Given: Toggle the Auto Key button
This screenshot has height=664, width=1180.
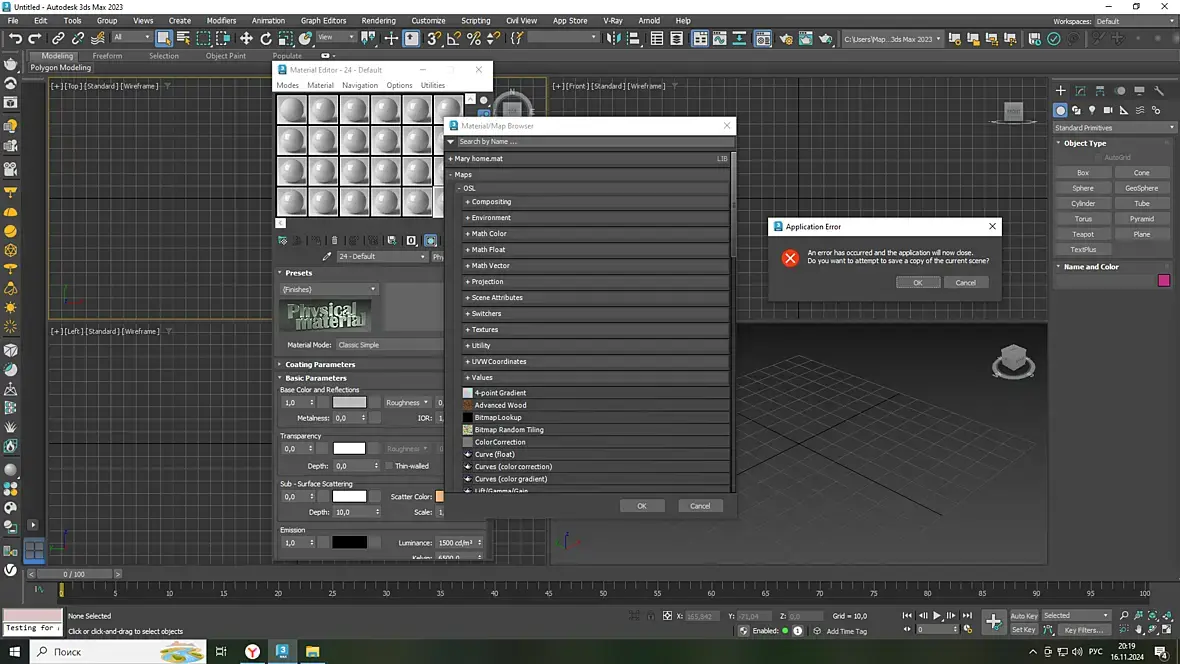Looking at the screenshot, I should click(x=1024, y=616).
